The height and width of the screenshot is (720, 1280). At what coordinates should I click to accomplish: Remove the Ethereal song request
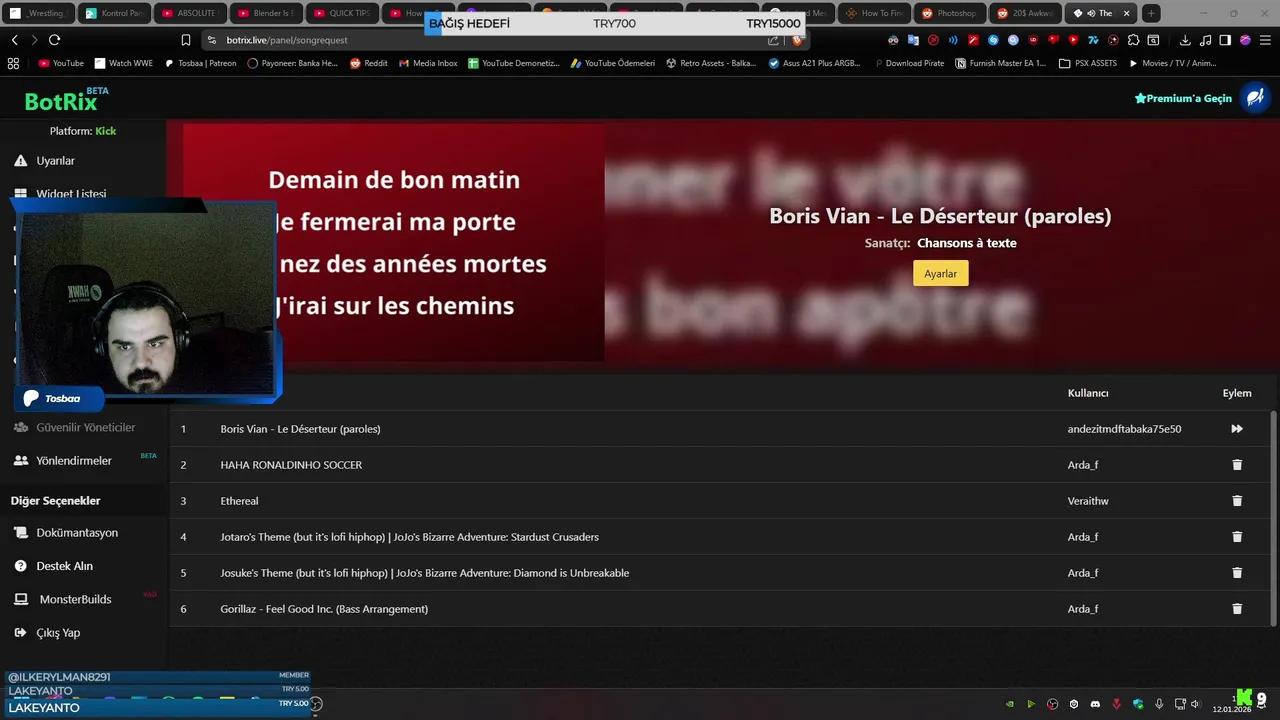(x=1237, y=501)
